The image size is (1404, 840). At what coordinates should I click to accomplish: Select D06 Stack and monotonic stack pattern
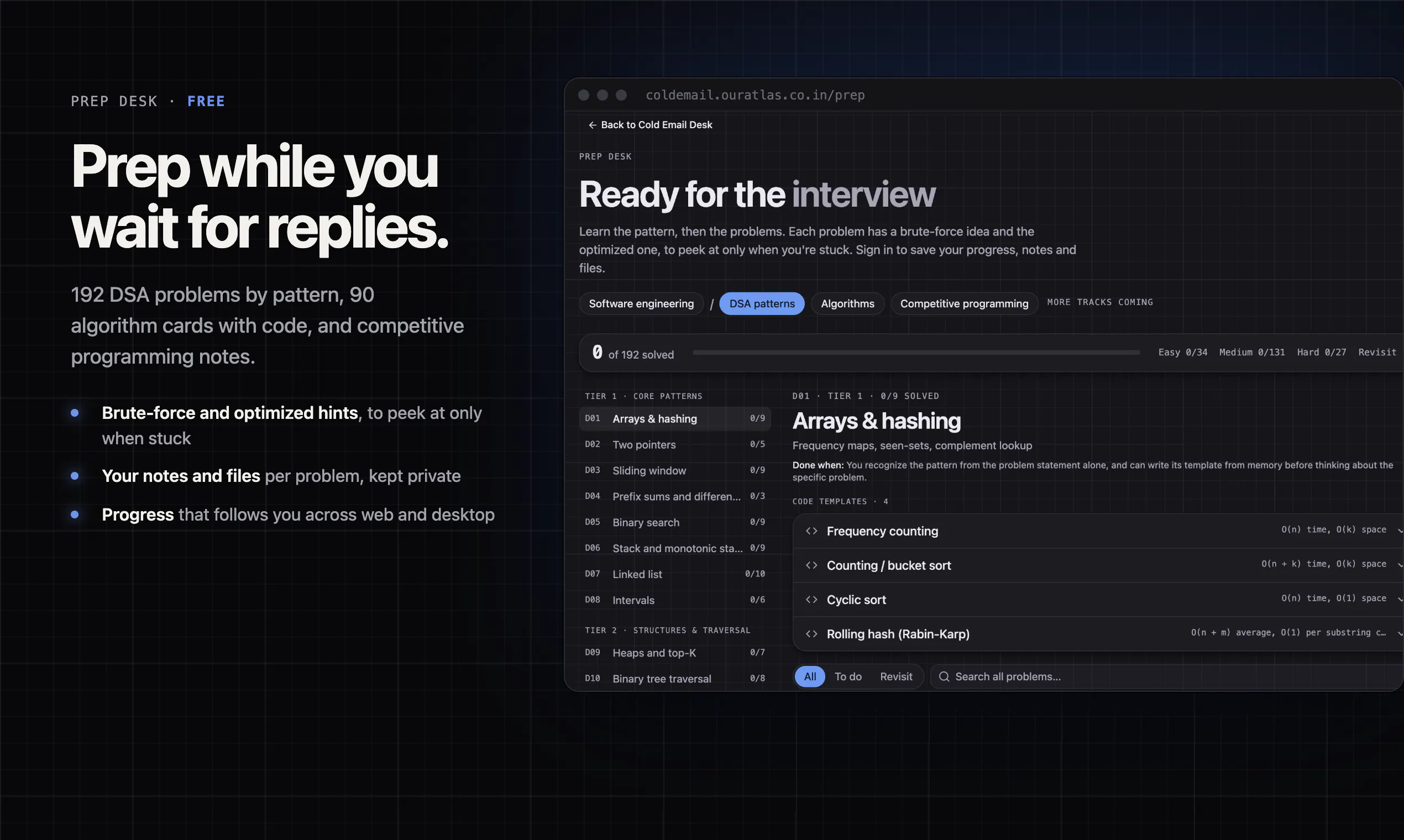pos(675,549)
